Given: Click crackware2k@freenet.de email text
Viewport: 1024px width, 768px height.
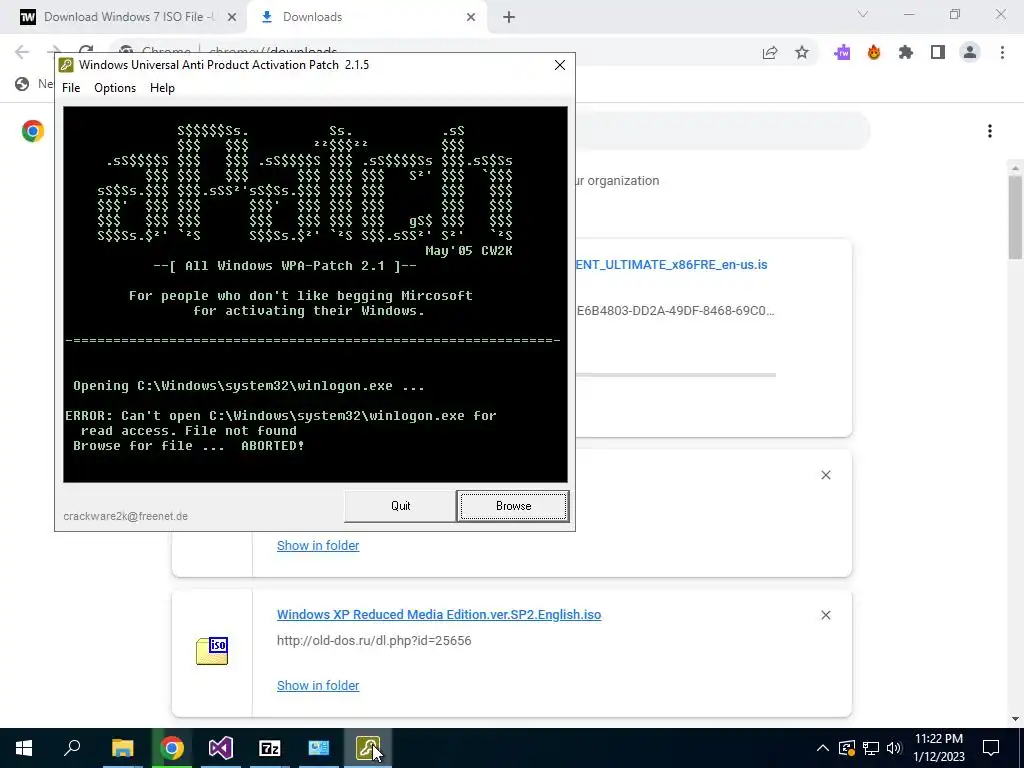Looking at the screenshot, I should (125, 516).
